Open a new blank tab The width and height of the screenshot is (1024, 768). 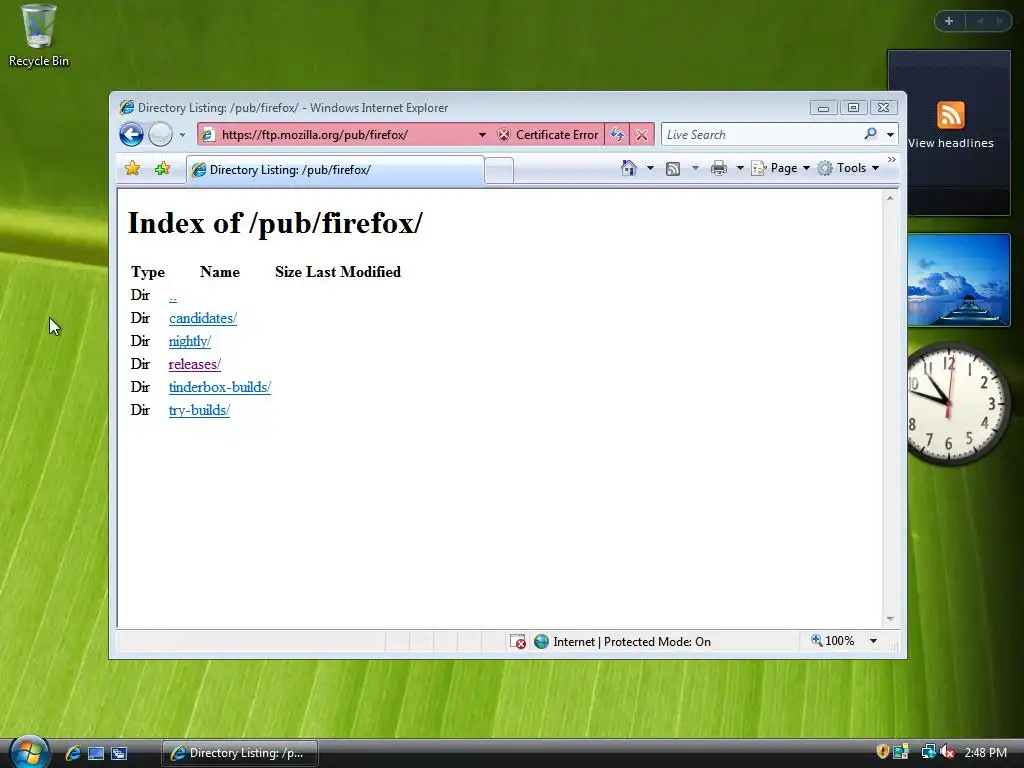pos(499,170)
